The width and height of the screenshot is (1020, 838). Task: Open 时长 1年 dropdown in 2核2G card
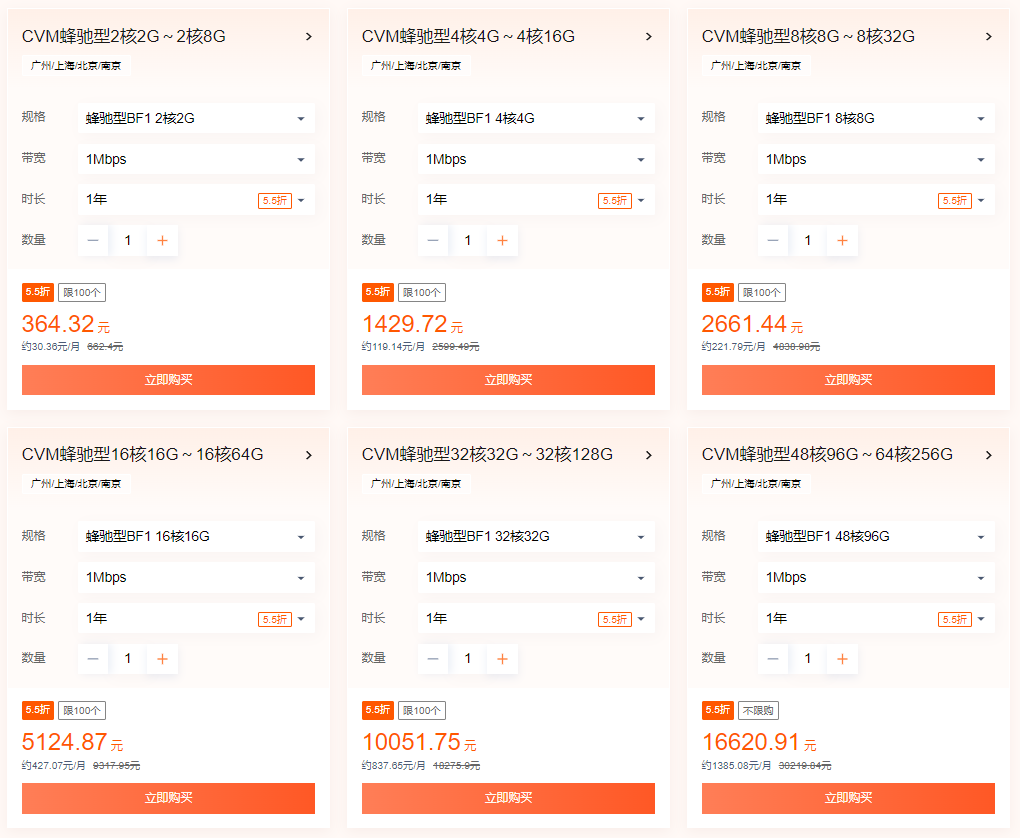pyautogui.click(x=196, y=200)
